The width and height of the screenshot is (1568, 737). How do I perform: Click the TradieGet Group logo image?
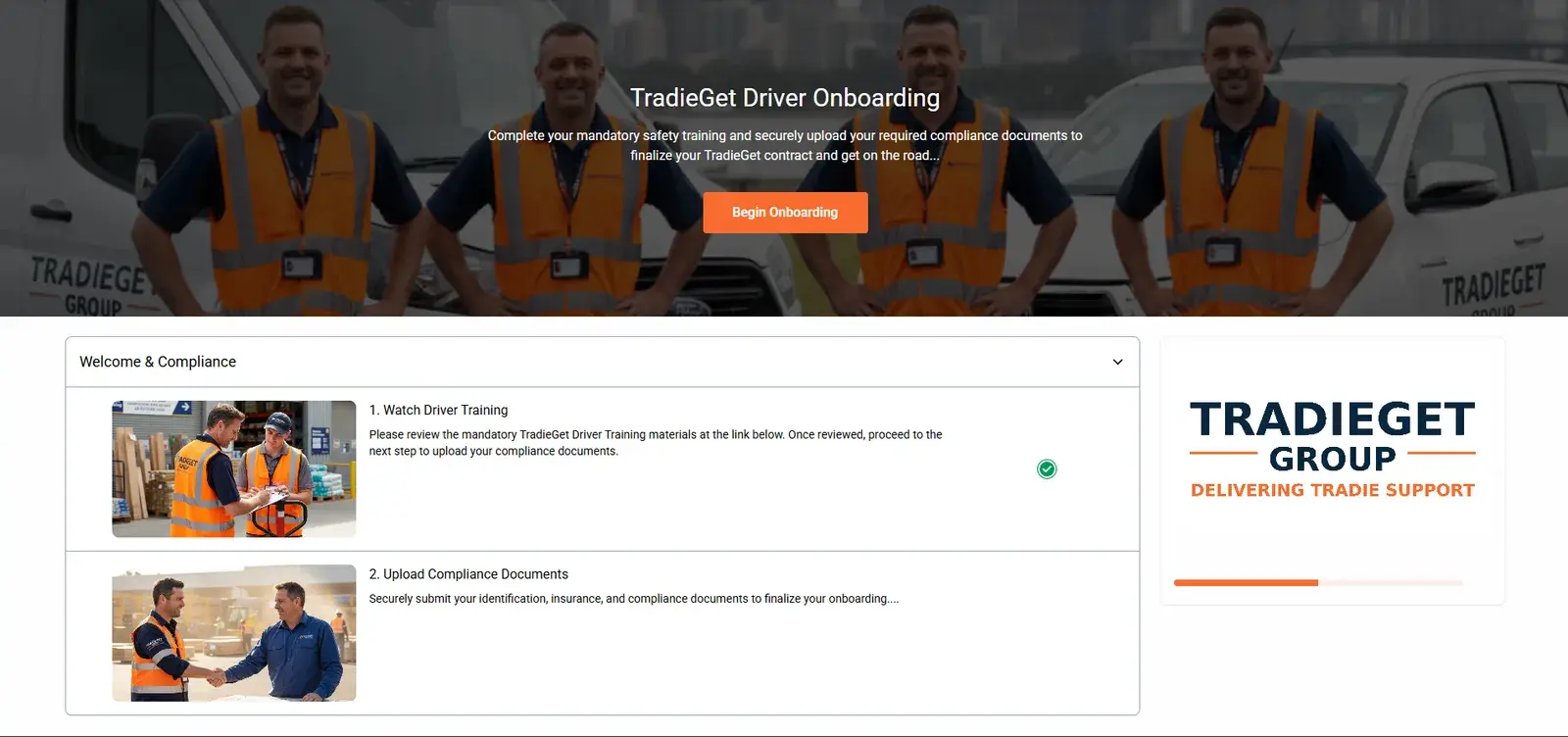click(1333, 450)
